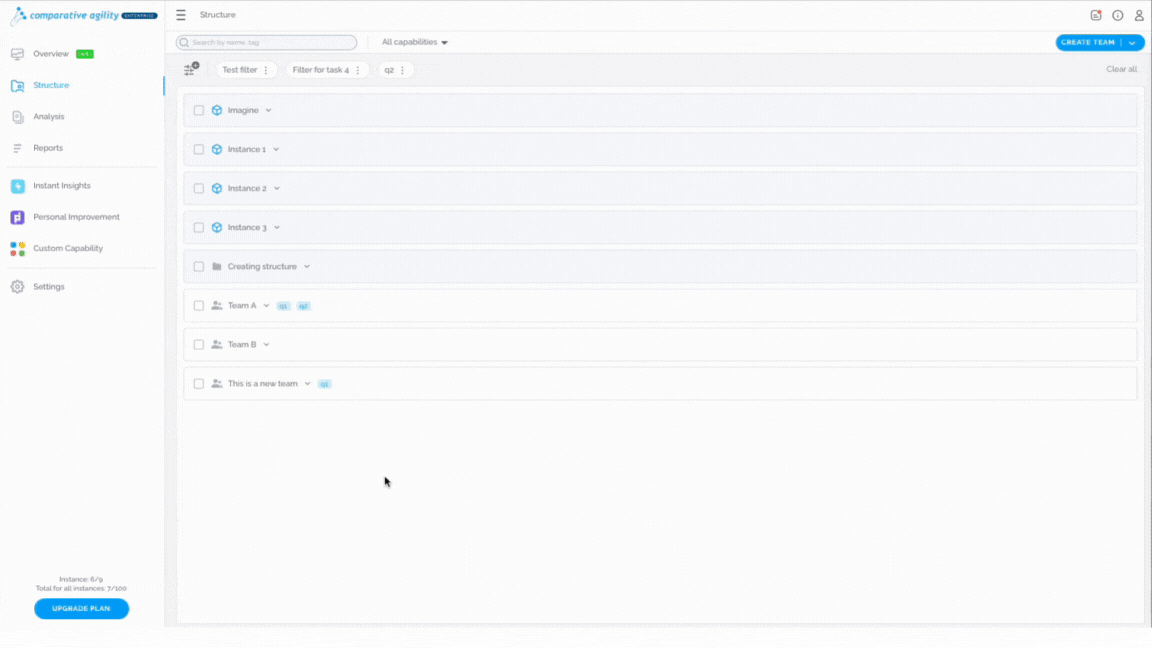This screenshot has height=648, width=1152.
Task: Check This is a new team checkbox
Action: click(x=198, y=383)
